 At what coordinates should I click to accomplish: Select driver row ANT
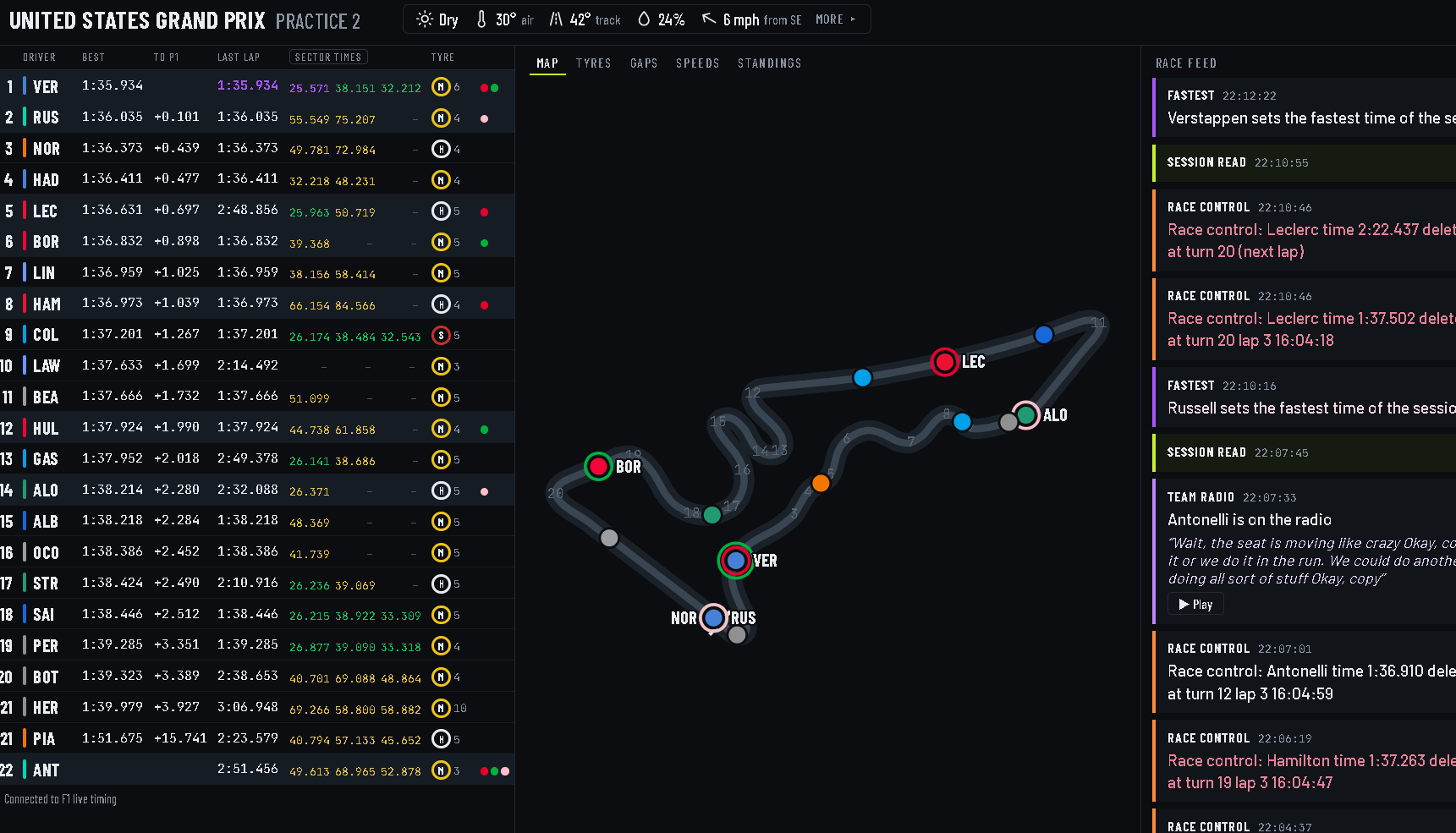[257, 770]
